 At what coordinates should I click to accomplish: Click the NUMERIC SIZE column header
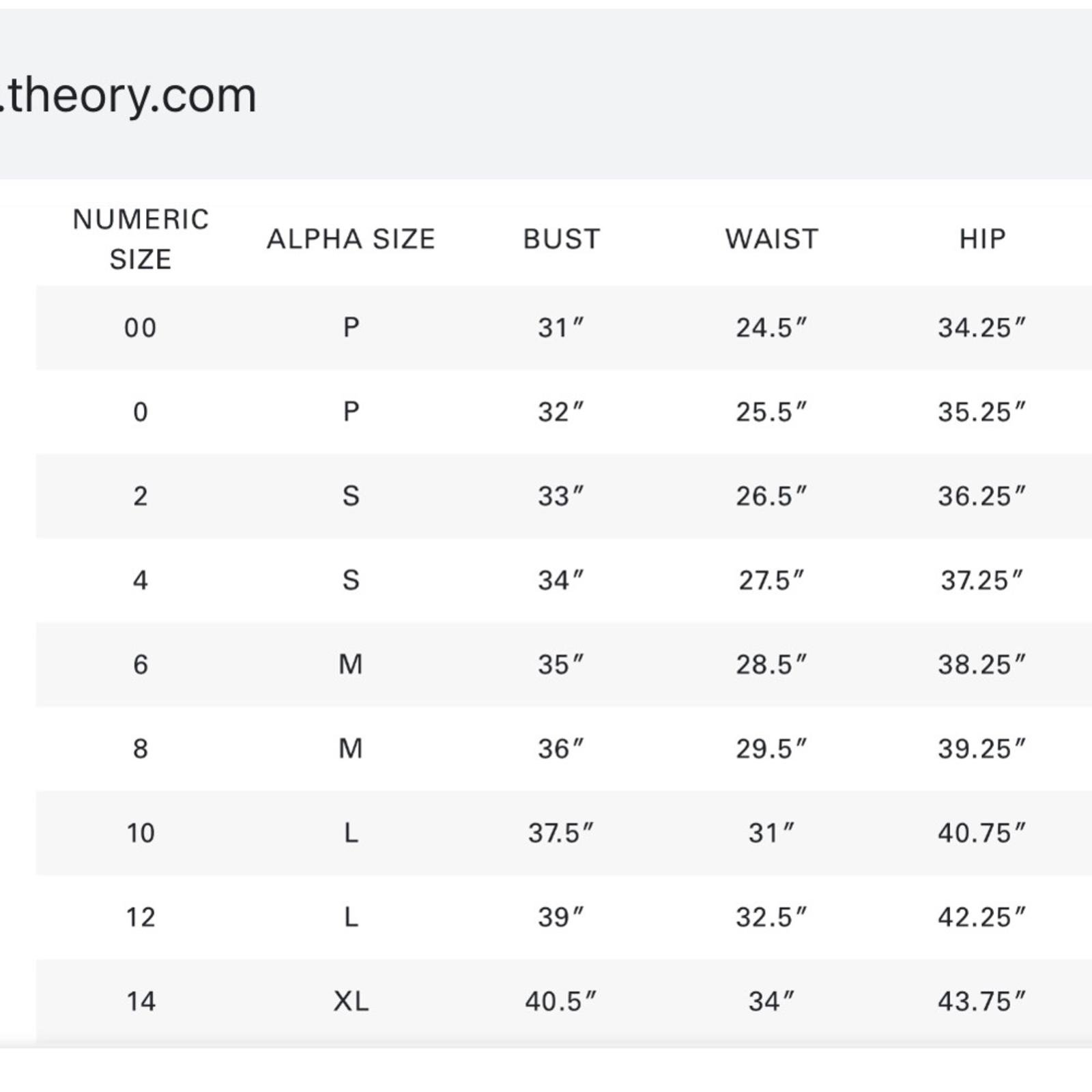point(141,239)
